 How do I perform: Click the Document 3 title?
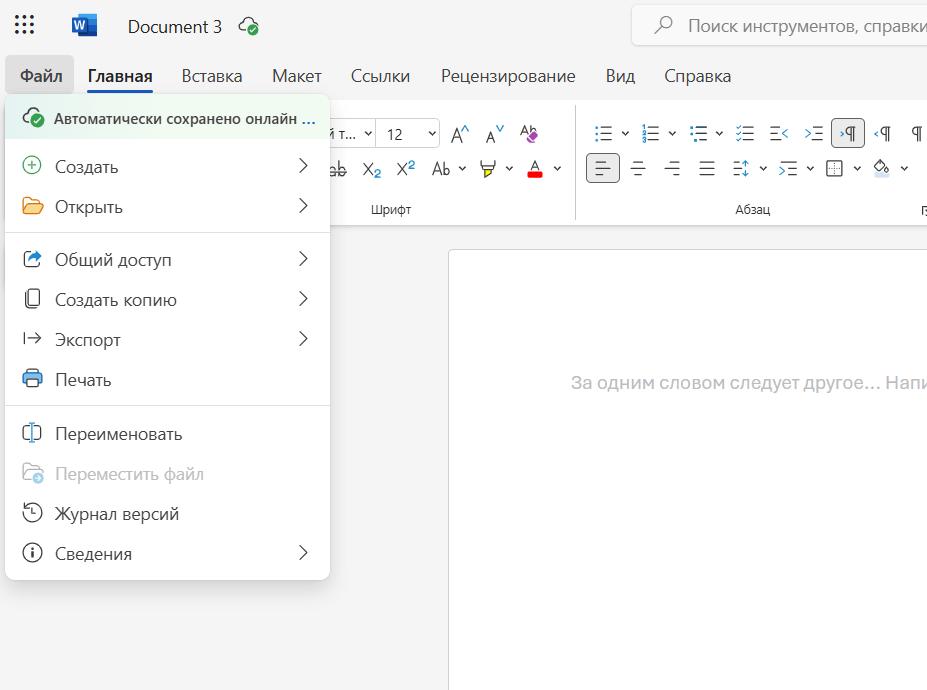pyautogui.click(x=174, y=27)
